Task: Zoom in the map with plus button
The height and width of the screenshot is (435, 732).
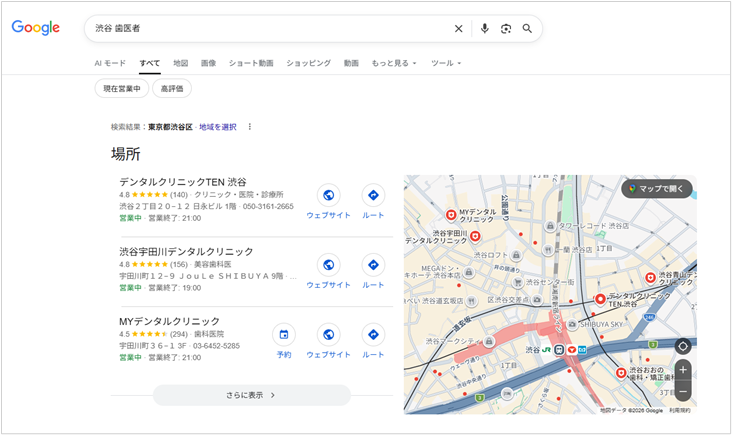Action: pyautogui.click(x=683, y=370)
